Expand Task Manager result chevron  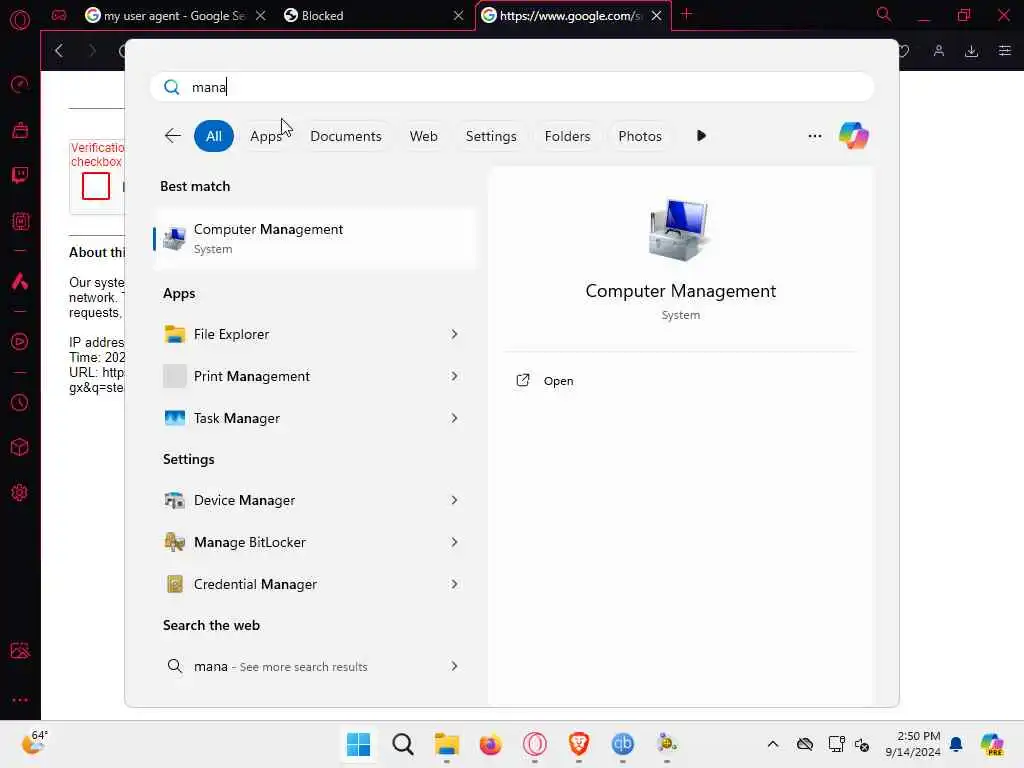pyautogui.click(x=455, y=418)
